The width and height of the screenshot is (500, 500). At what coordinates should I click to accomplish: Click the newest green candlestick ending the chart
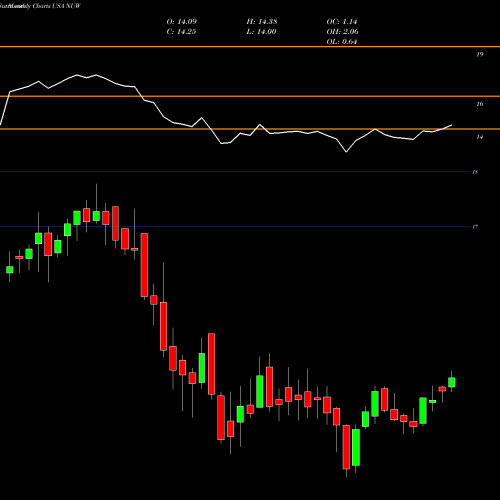(x=452, y=382)
